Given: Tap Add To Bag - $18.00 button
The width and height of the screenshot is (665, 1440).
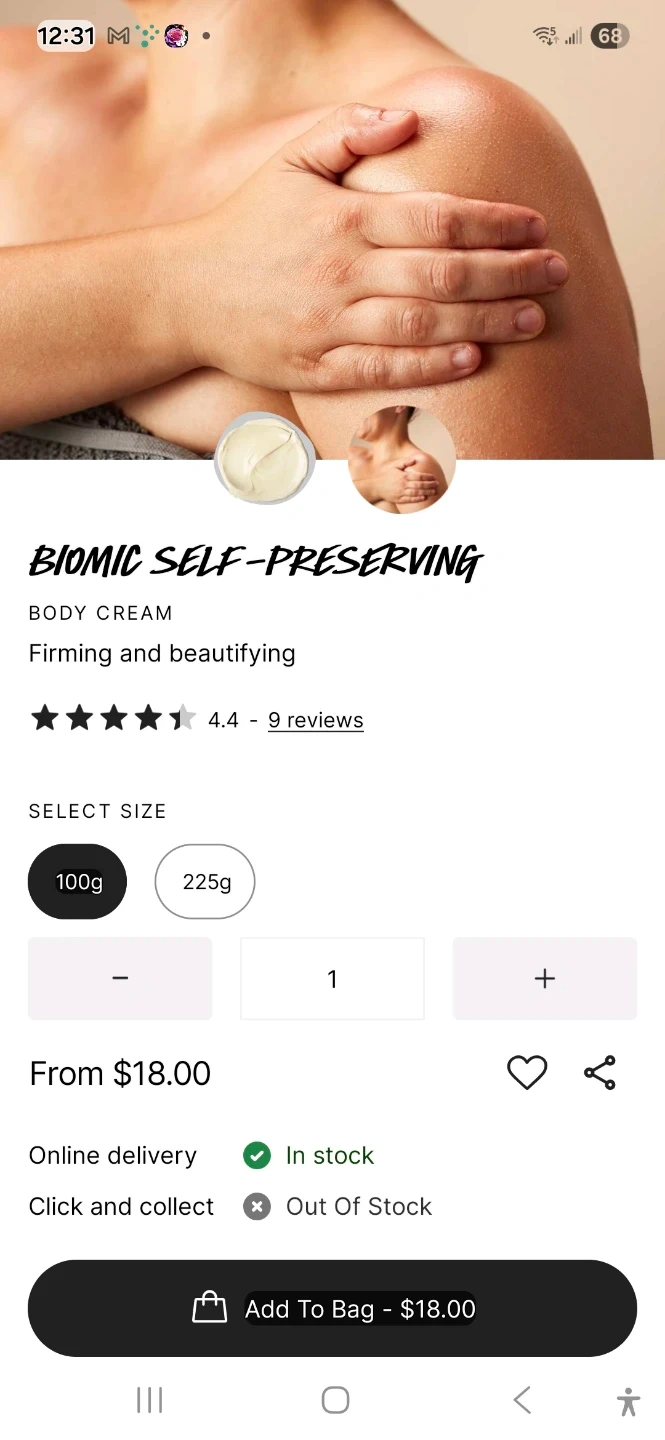Looking at the screenshot, I should [x=332, y=1308].
